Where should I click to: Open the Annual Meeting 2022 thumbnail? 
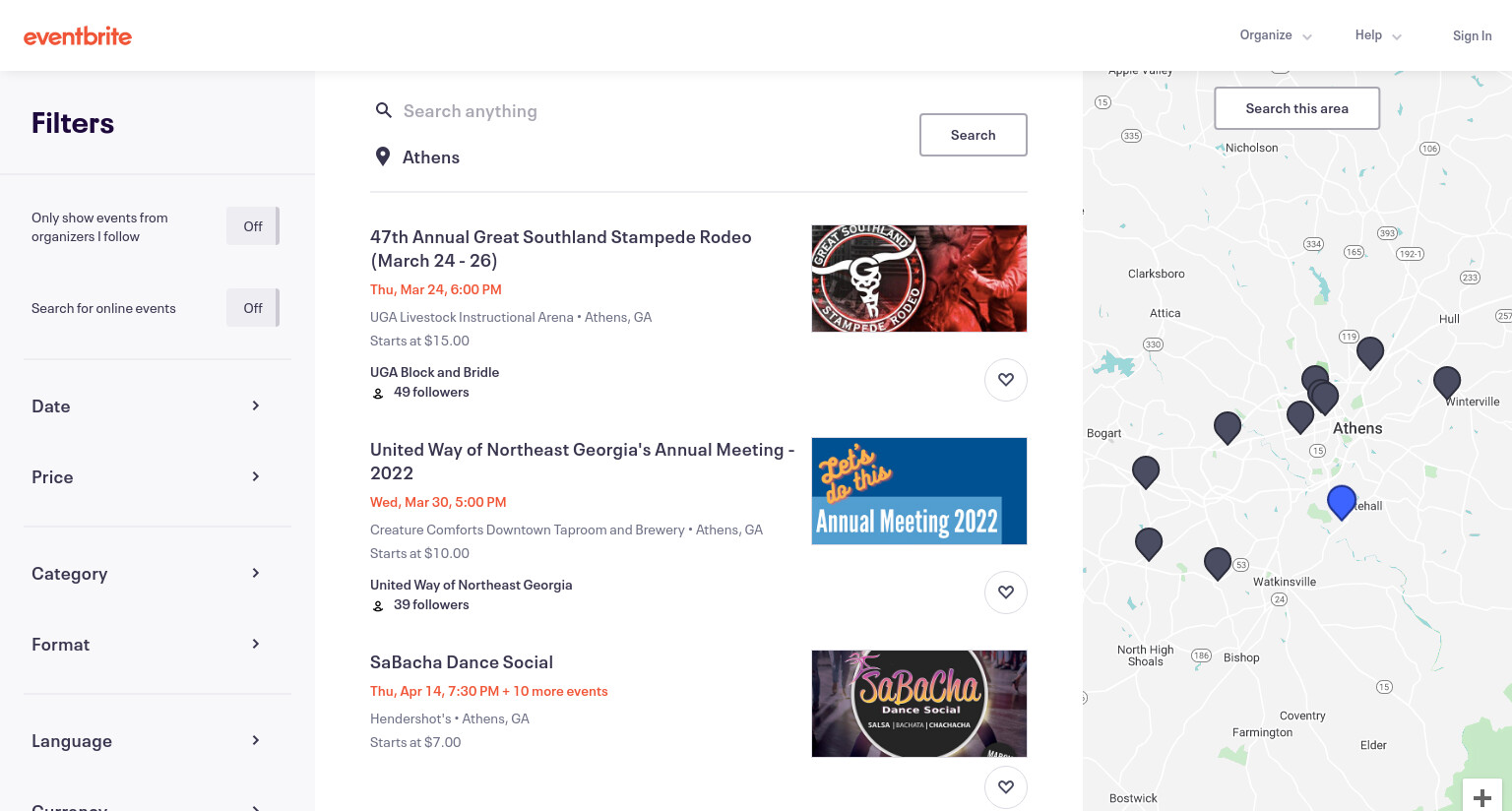click(919, 491)
